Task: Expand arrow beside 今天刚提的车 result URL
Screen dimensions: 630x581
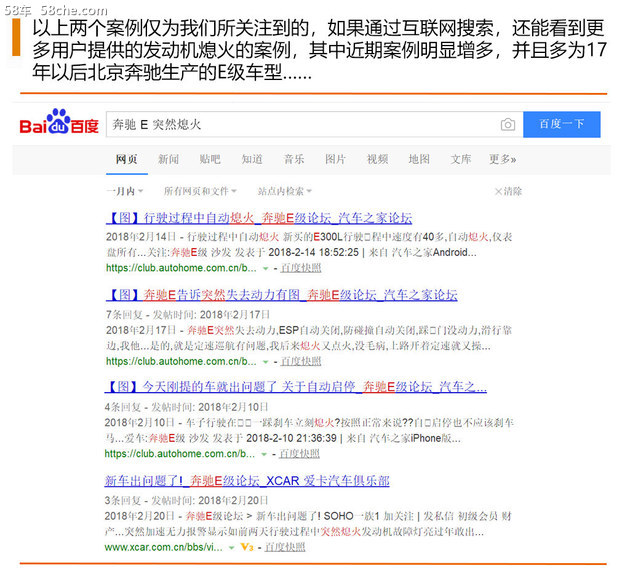Action: 264,454
